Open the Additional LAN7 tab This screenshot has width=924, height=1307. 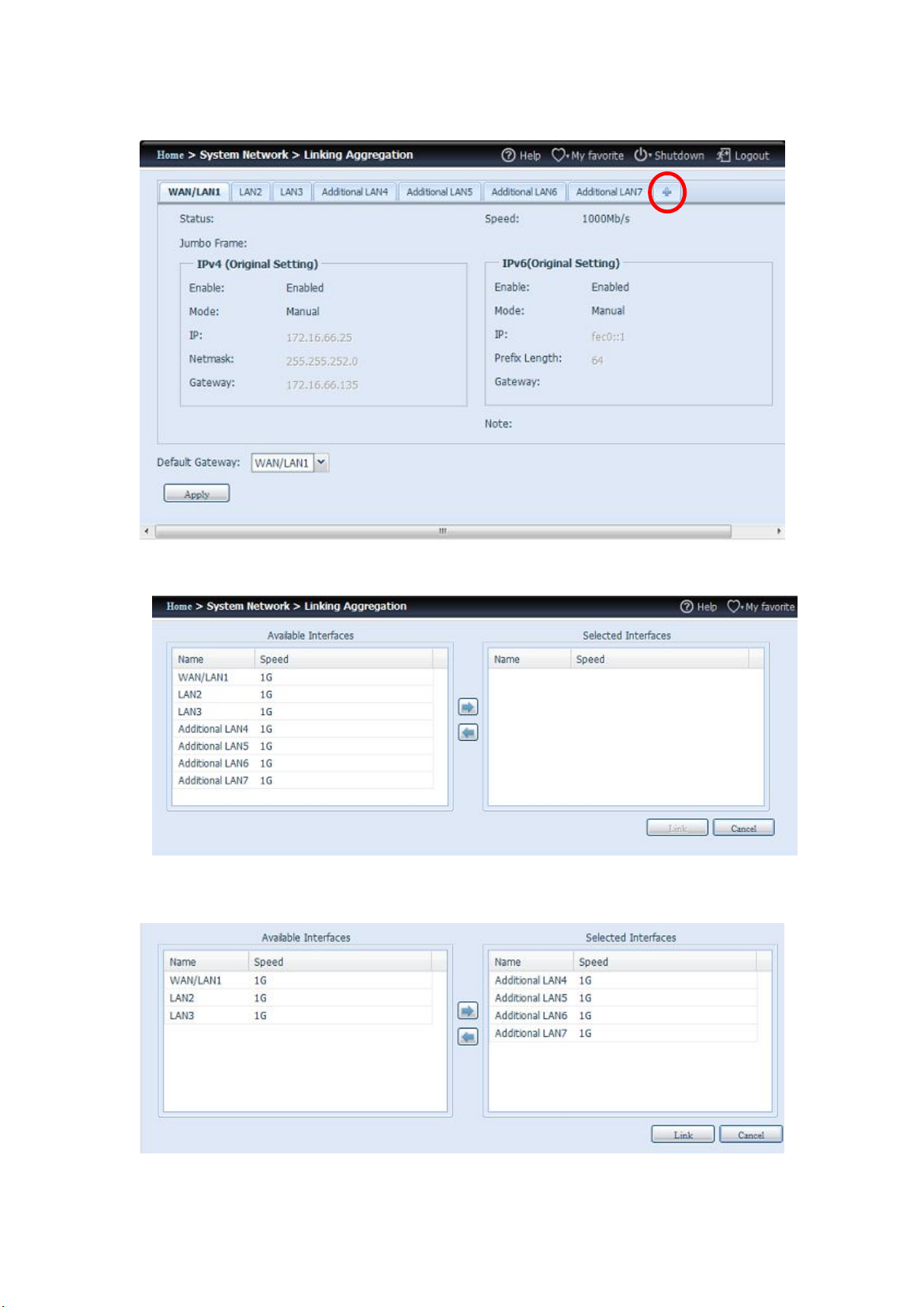pos(609,192)
